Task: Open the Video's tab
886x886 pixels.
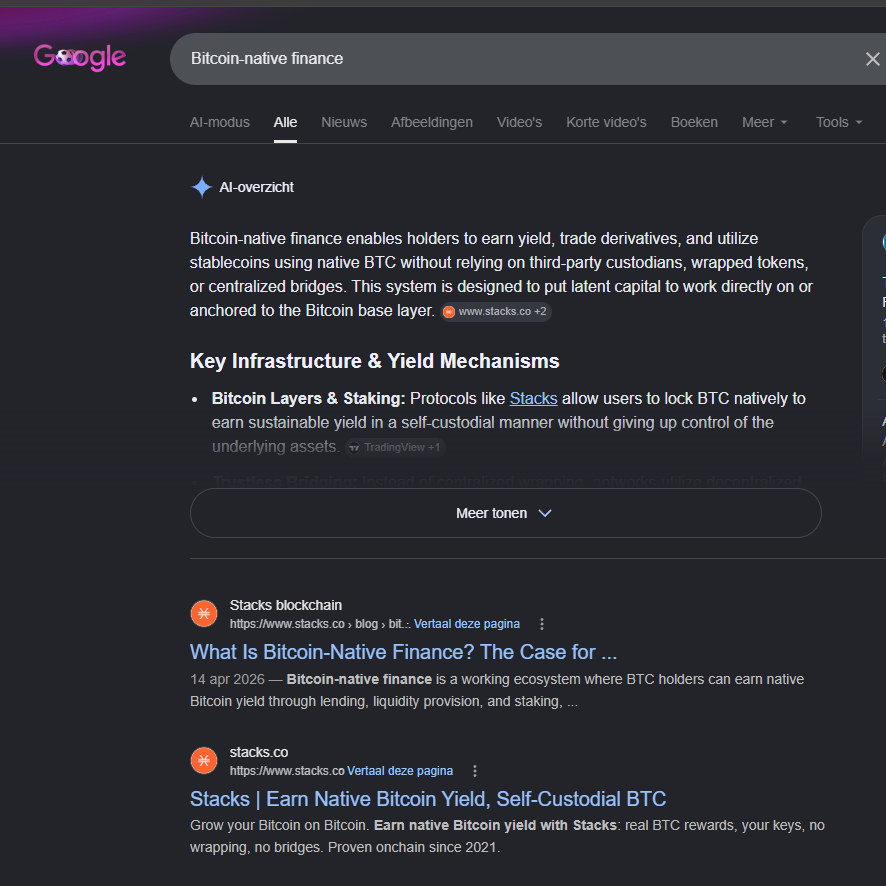Action: click(519, 122)
